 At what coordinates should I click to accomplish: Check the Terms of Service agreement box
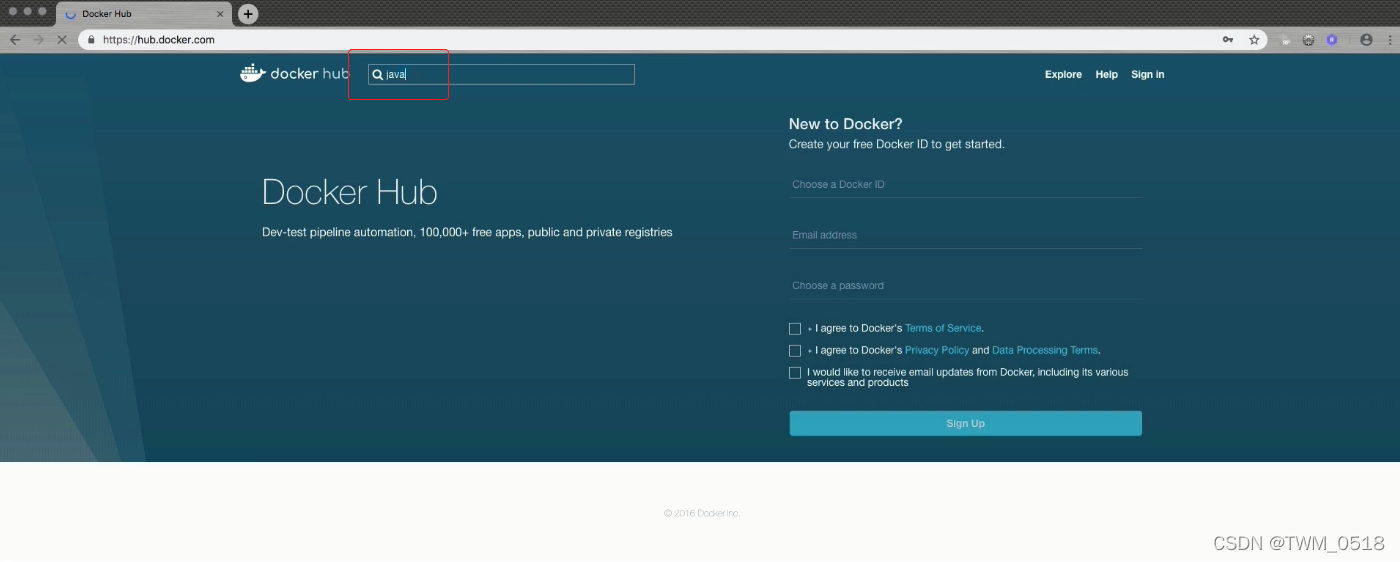795,328
